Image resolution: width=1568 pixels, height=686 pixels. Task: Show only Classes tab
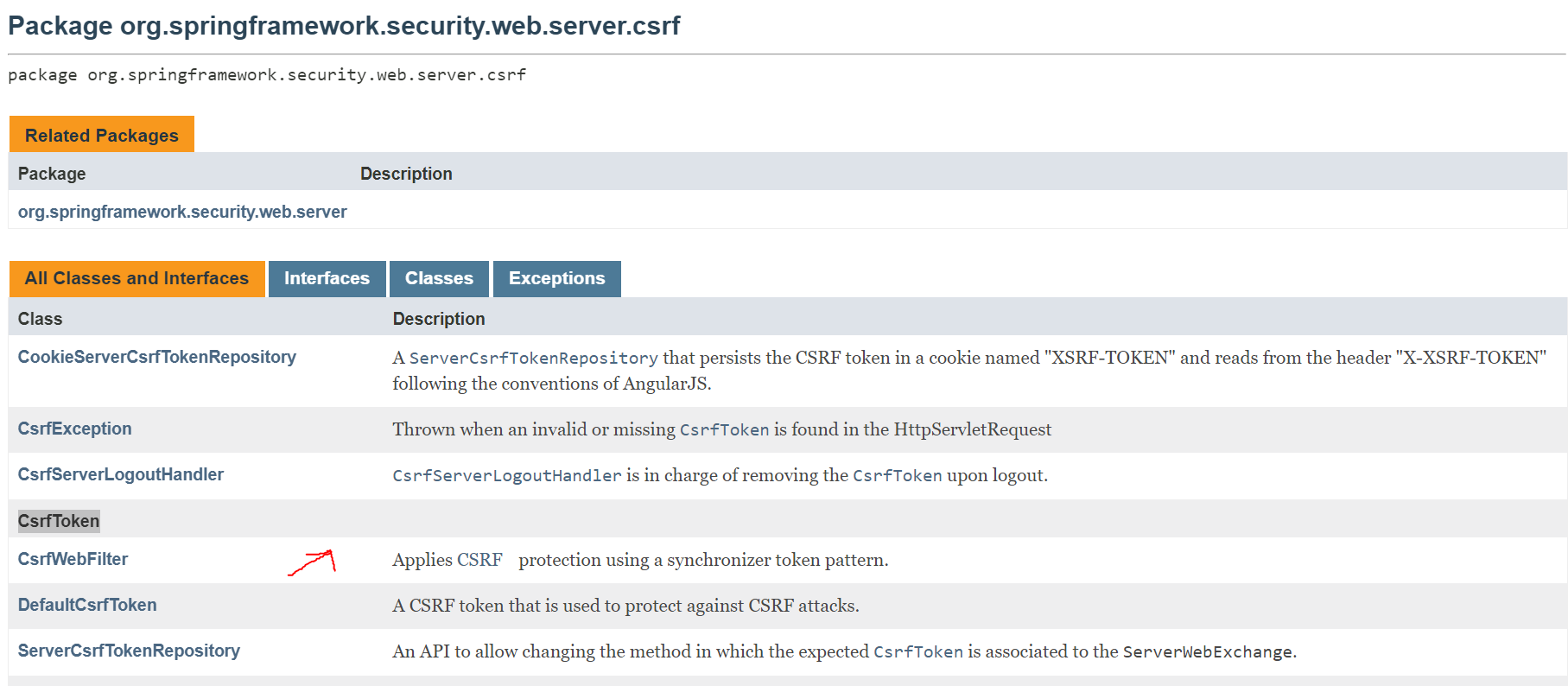click(x=439, y=278)
